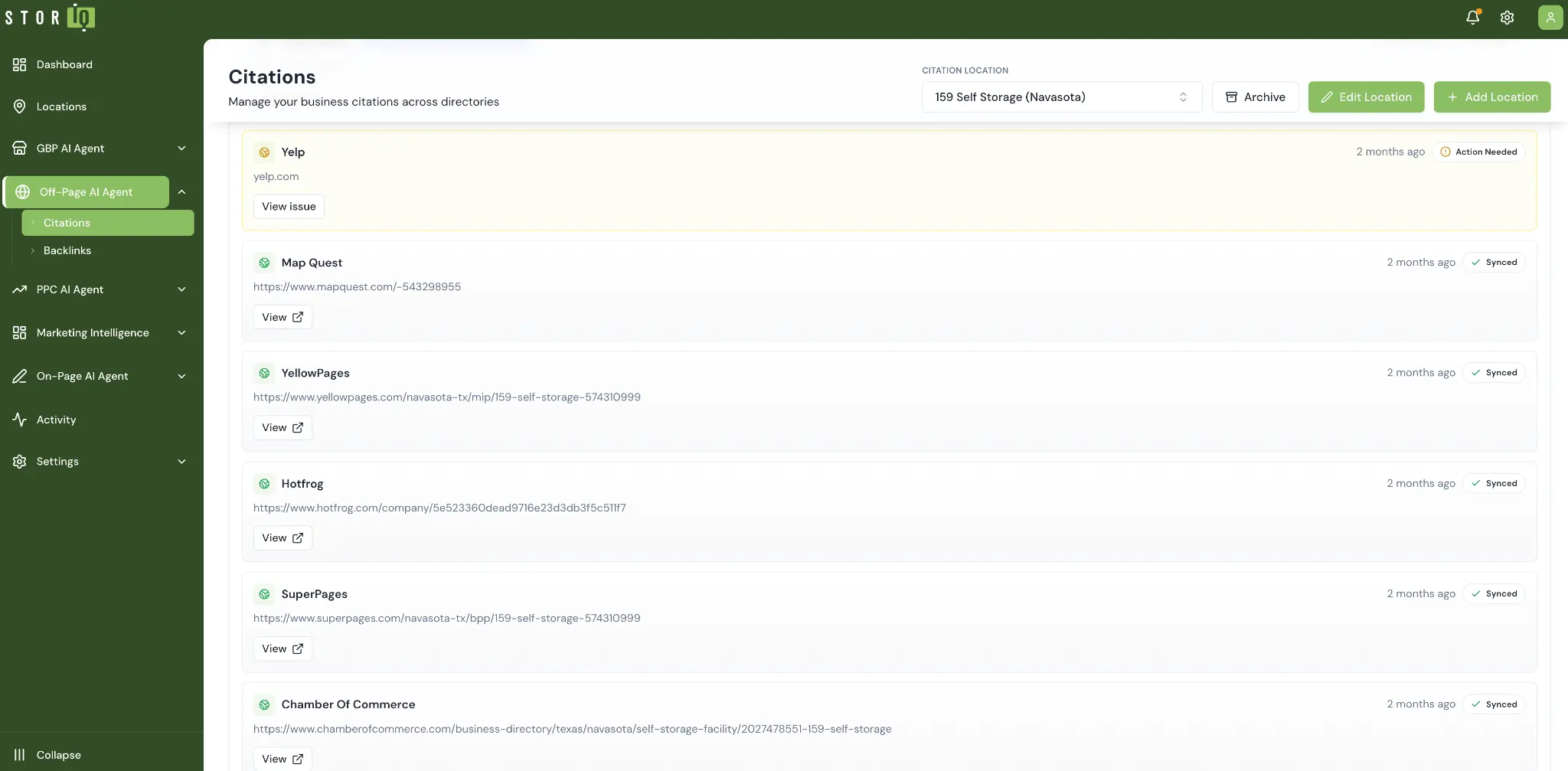Click Synced badge on YellowPages card

click(x=1494, y=373)
